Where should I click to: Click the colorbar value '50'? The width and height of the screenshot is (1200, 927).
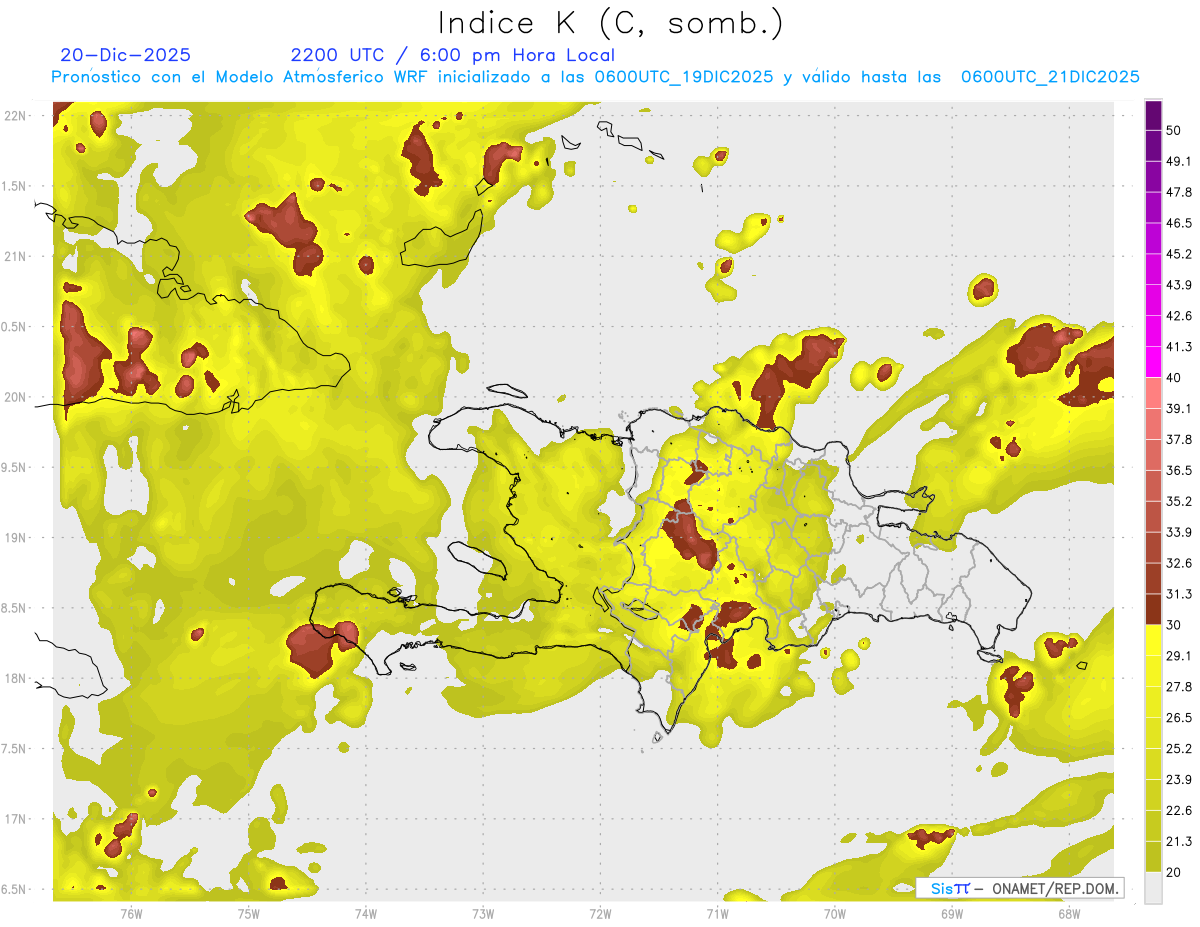pos(1175,131)
